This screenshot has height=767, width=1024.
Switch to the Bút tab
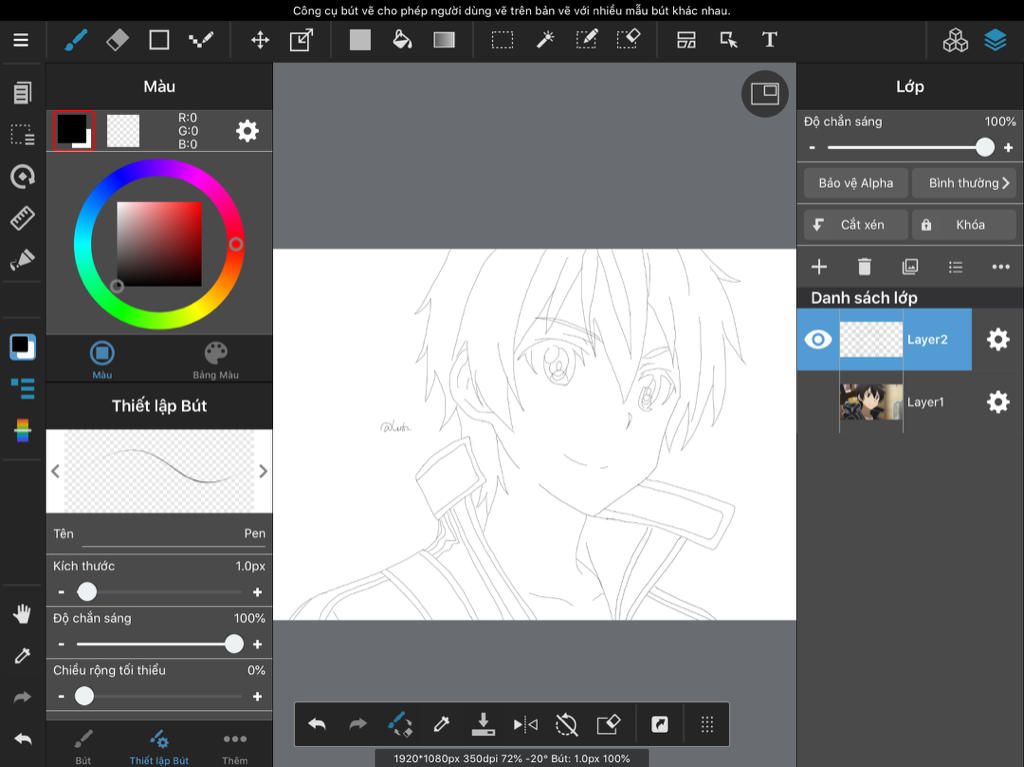(x=83, y=747)
